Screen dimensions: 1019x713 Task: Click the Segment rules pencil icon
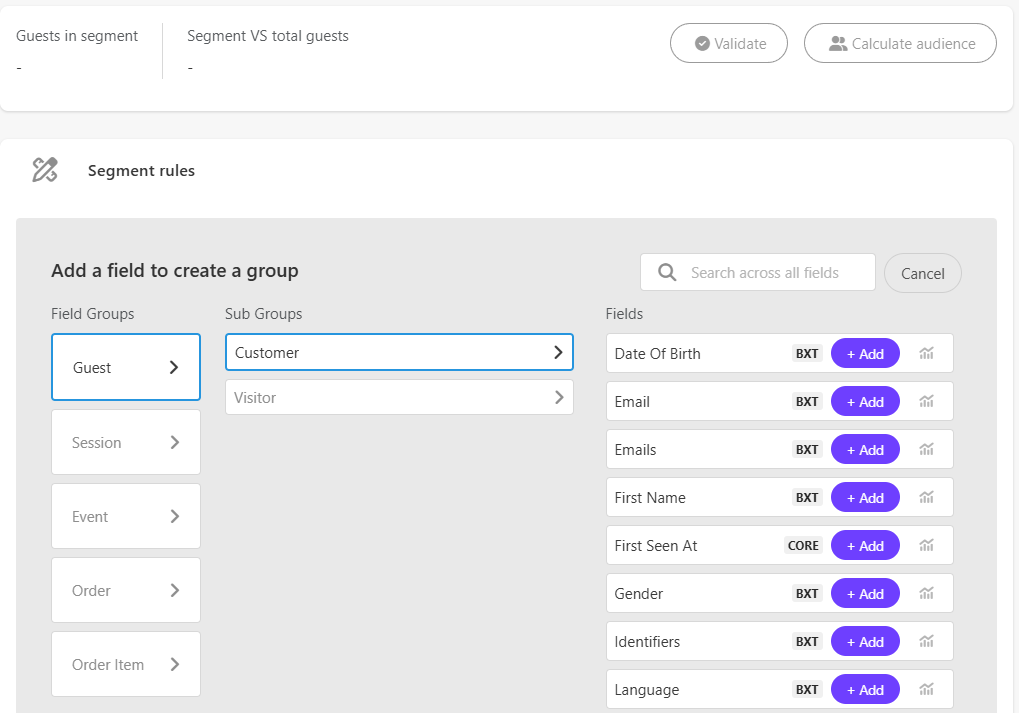tap(45, 170)
